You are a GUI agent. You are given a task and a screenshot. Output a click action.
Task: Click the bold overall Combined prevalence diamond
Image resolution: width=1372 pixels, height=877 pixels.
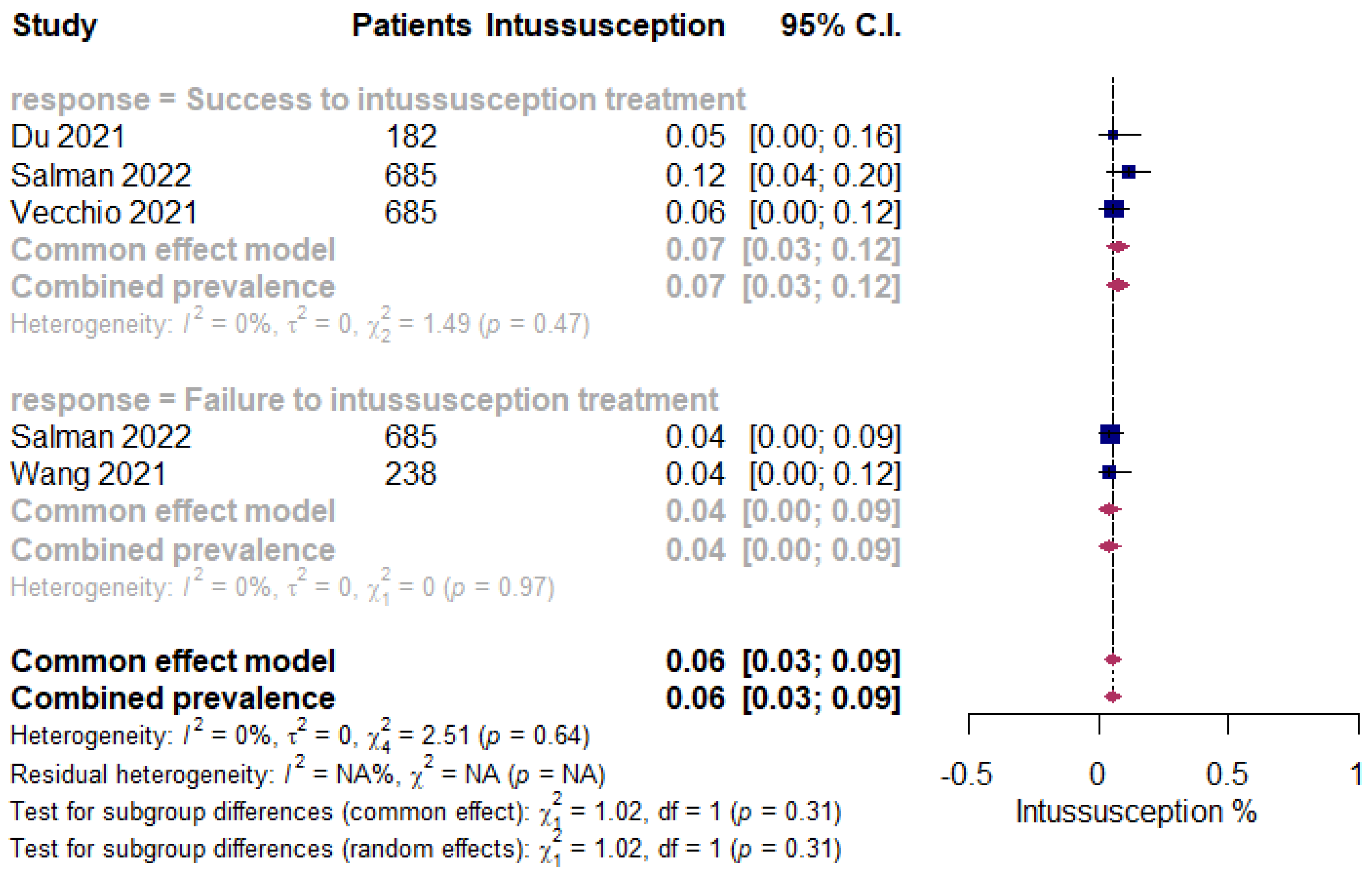pyautogui.click(x=1113, y=696)
